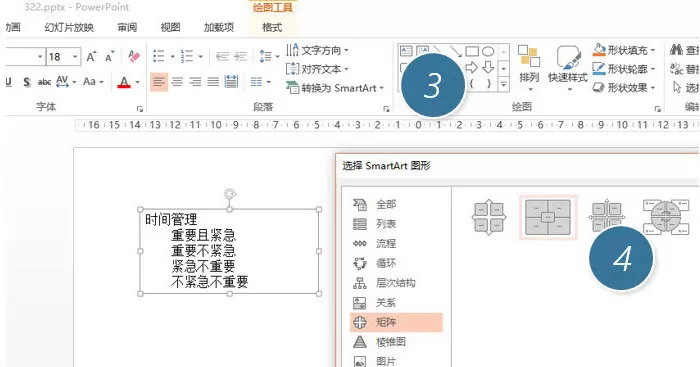700x367 pixels.
Task: Choose the cycle matrix layout thumbnail
Action: pyautogui.click(x=666, y=217)
